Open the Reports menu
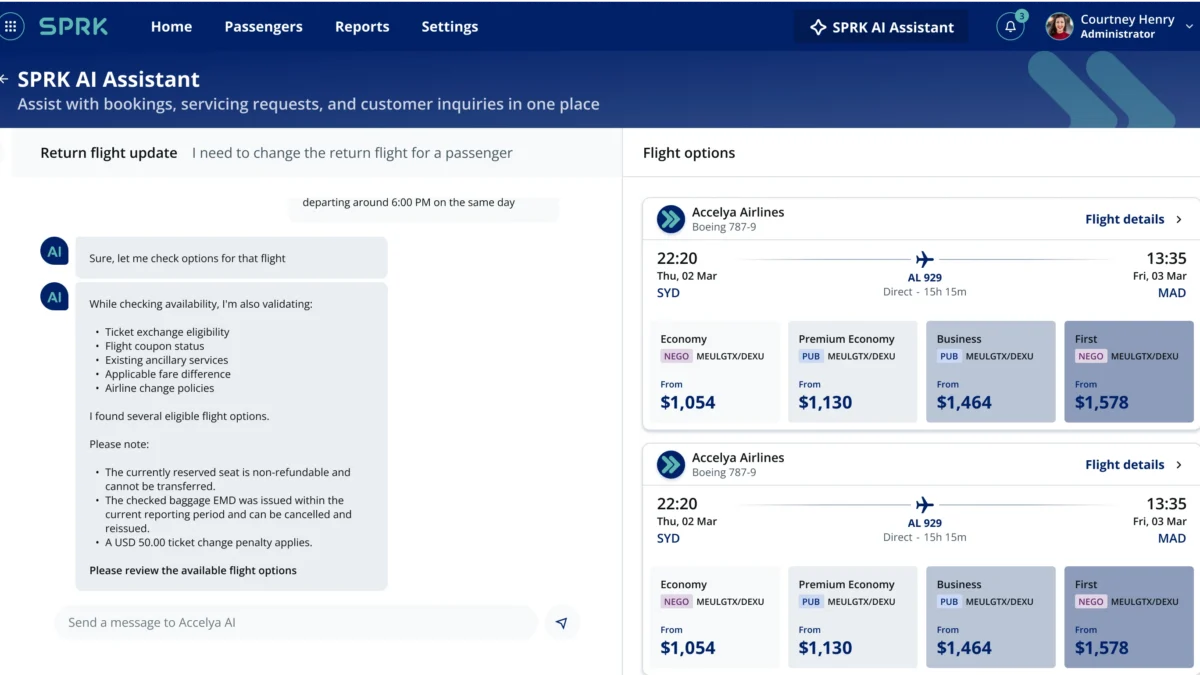This screenshot has height=675, width=1200. click(362, 27)
